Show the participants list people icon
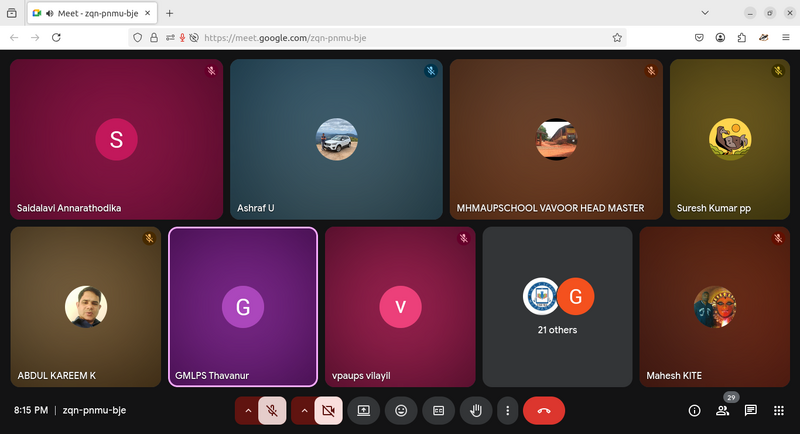The width and height of the screenshot is (800, 434). pos(722,410)
